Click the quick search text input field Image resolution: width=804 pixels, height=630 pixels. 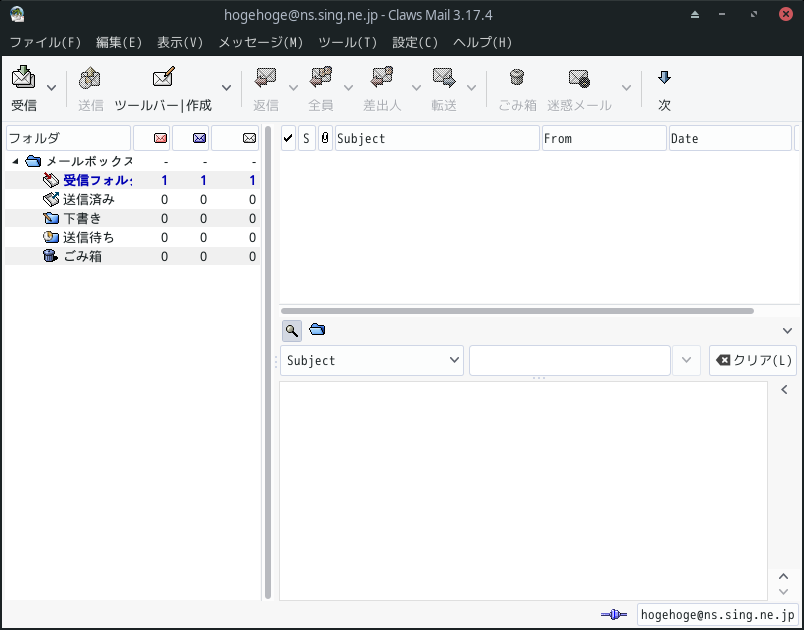[x=570, y=360]
